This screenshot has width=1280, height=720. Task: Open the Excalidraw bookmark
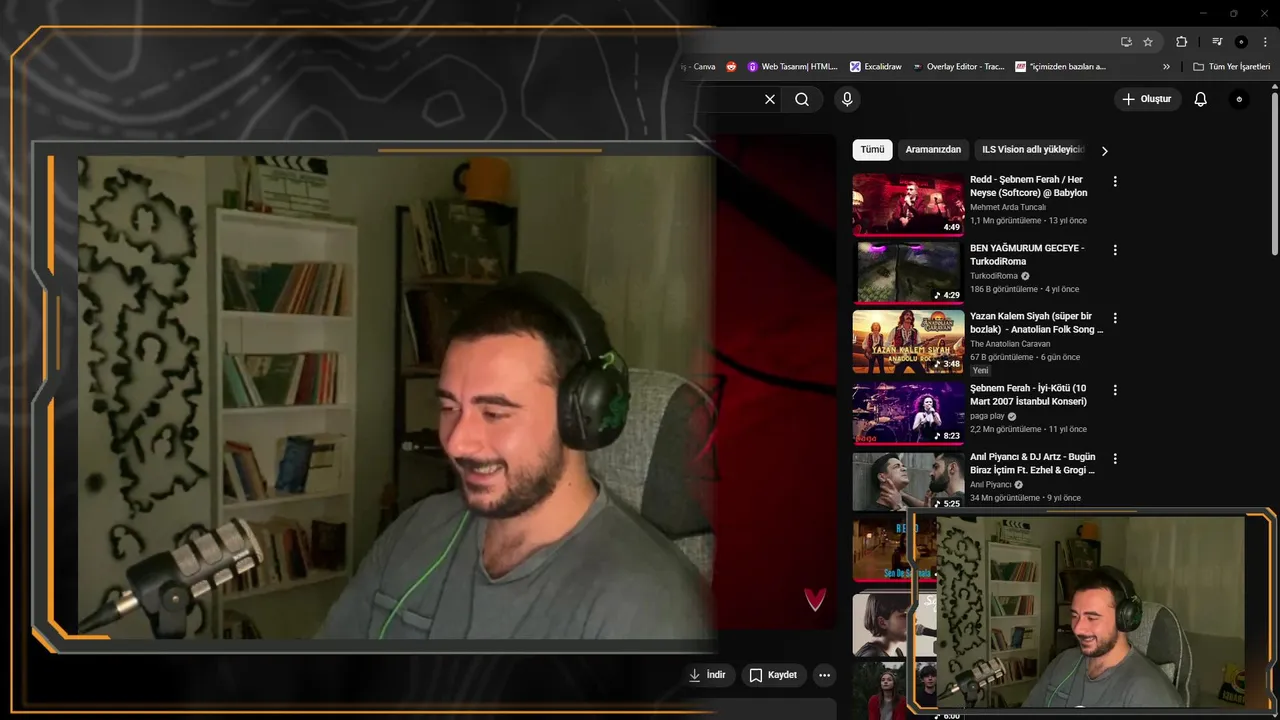point(876,67)
